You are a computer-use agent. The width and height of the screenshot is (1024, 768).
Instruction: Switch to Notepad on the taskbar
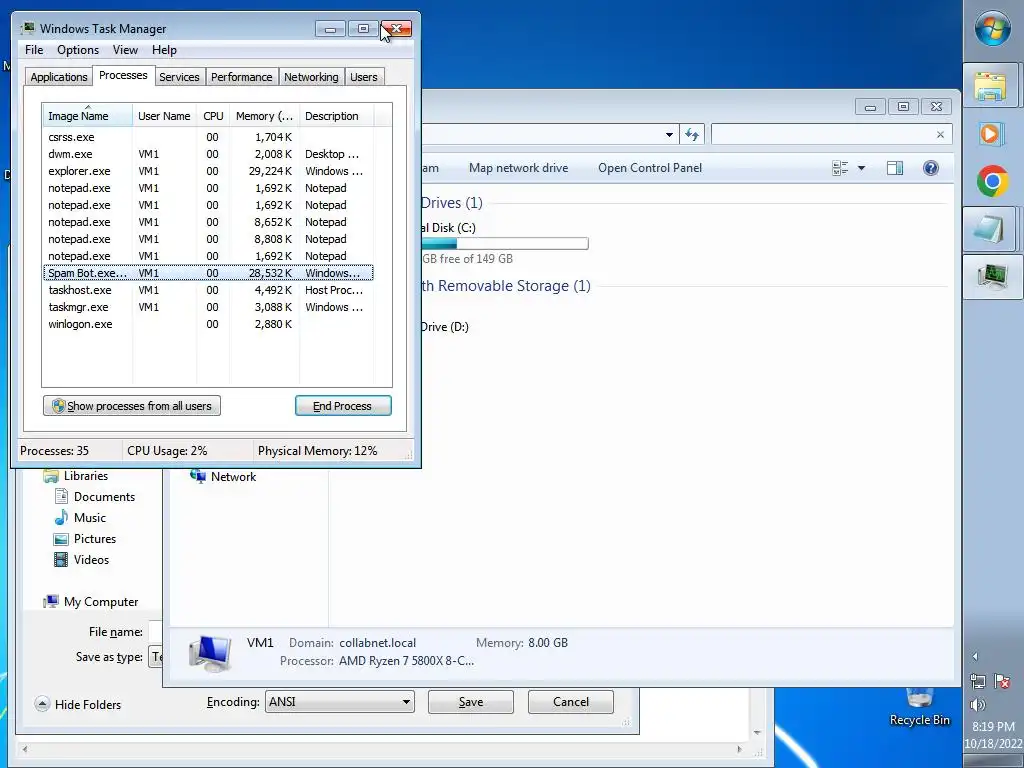[990, 229]
